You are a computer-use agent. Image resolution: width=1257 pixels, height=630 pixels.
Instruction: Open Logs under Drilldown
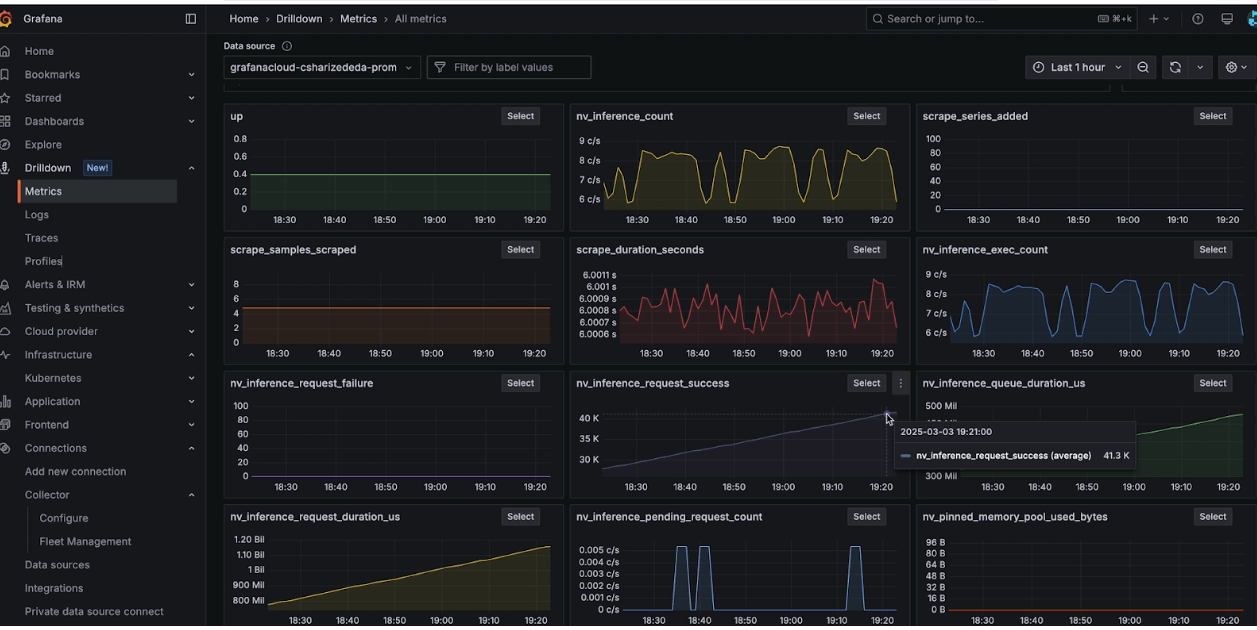[37, 215]
